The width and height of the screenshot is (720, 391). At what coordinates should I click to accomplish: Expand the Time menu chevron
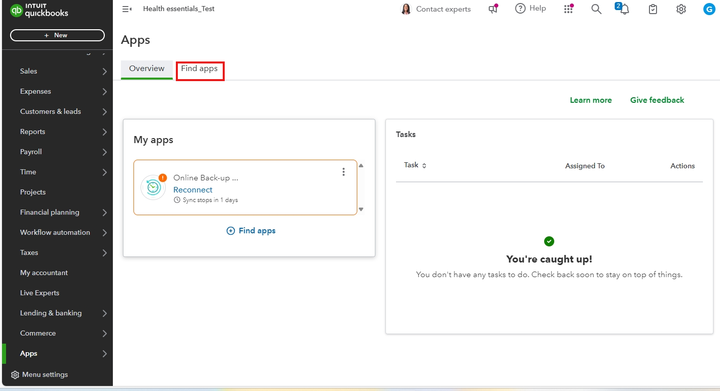pos(104,172)
